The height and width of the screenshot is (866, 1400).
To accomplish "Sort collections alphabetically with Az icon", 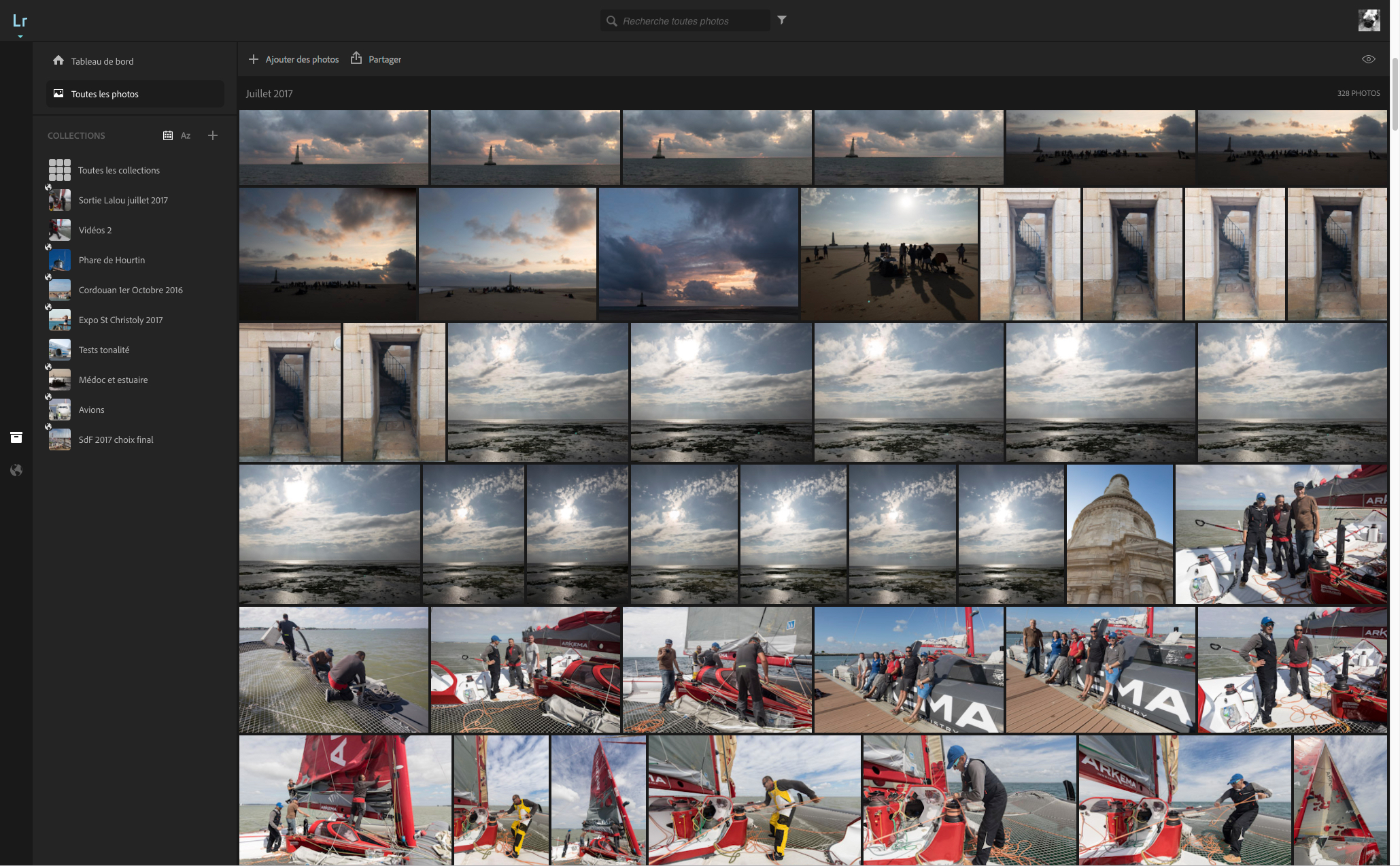I will point(186,135).
